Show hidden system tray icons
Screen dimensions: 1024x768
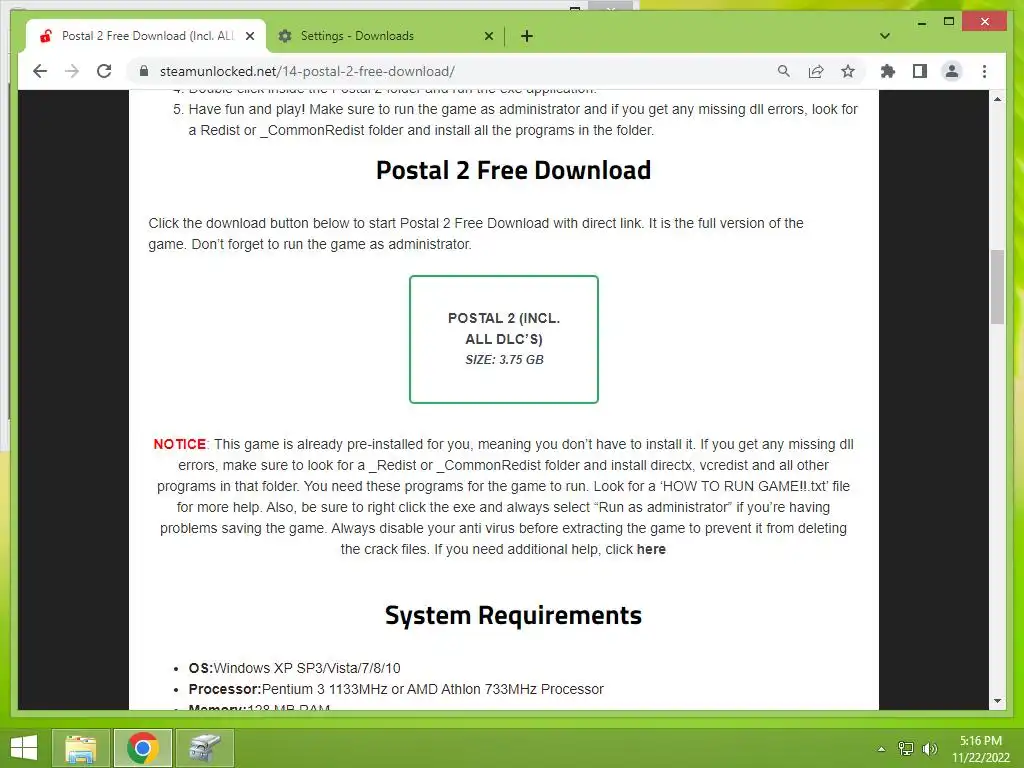point(882,749)
